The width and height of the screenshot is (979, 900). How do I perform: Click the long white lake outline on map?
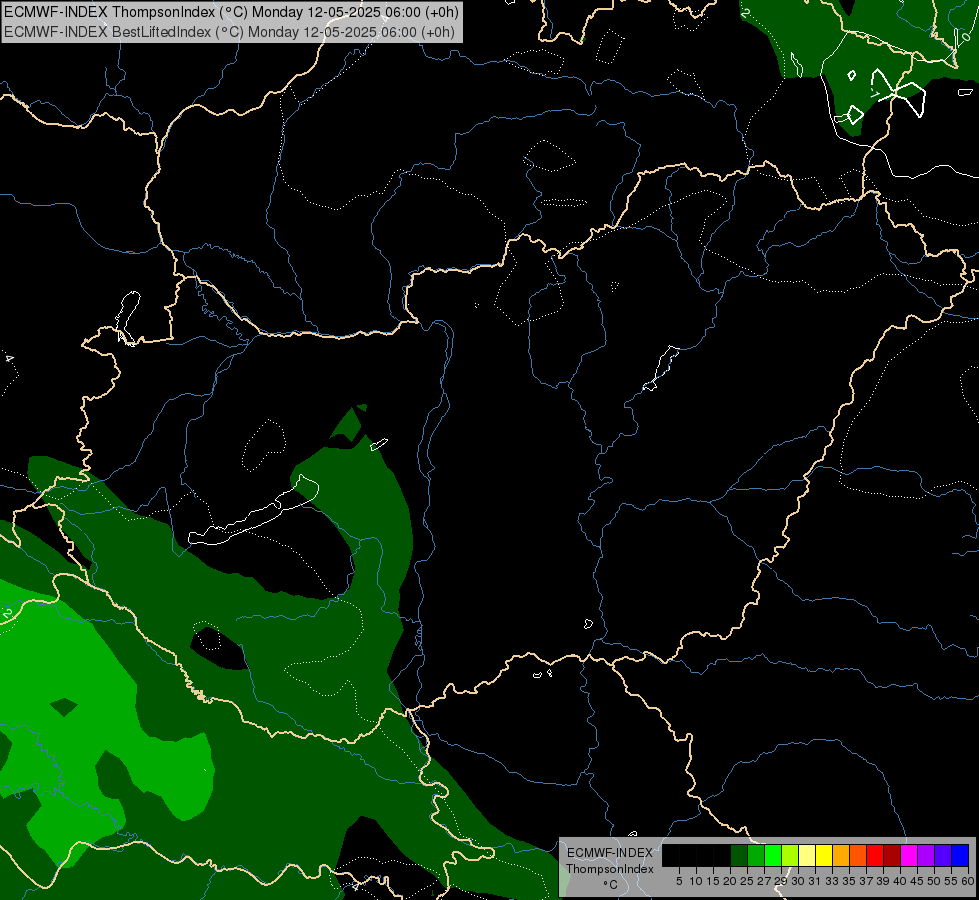[x=253, y=510]
